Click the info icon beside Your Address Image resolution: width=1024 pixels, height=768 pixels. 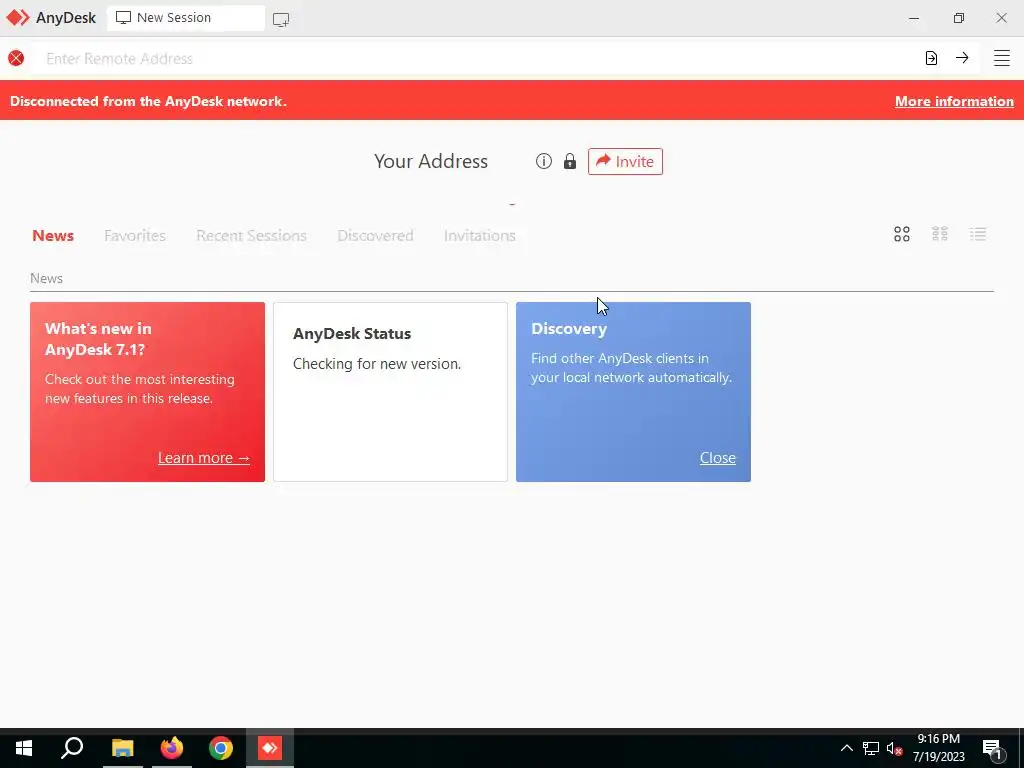tap(543, 161)
